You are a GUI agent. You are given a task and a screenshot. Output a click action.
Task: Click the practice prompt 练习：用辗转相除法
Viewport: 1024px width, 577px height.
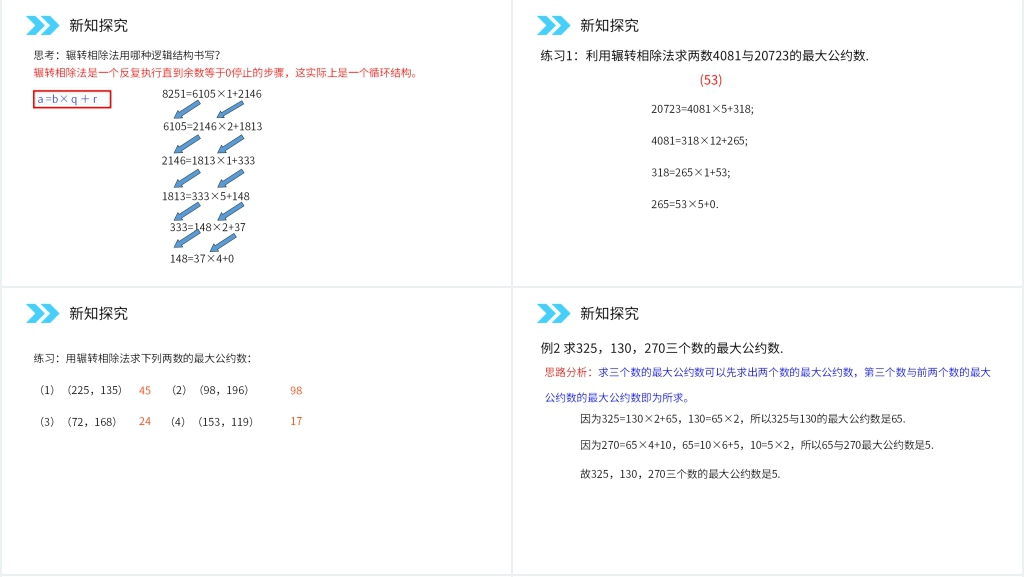142,358
